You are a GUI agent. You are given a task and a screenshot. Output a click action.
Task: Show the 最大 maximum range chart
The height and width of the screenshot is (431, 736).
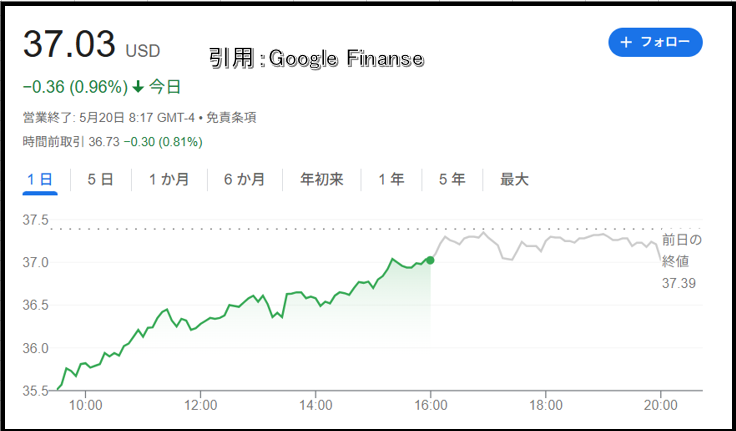pos(514,179)
